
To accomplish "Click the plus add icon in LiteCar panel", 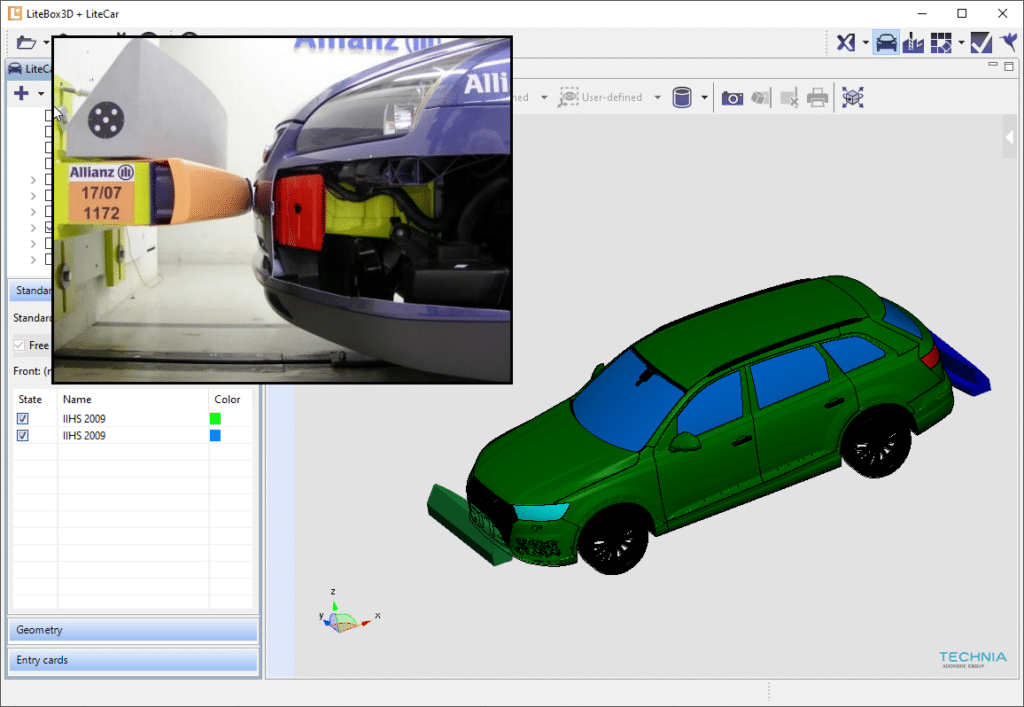I will tap(21, 93).
